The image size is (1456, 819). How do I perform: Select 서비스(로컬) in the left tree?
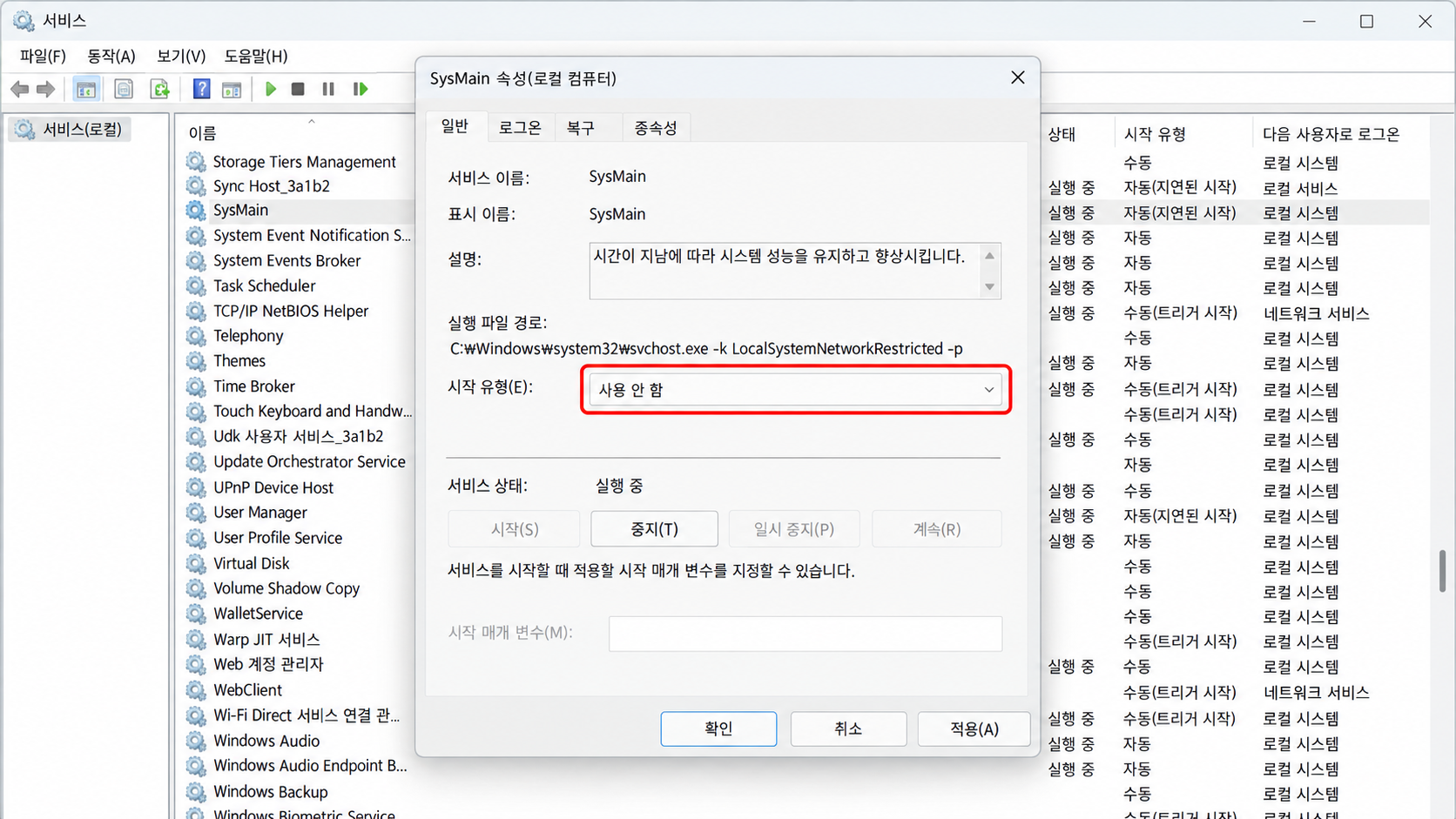point(70,130)
